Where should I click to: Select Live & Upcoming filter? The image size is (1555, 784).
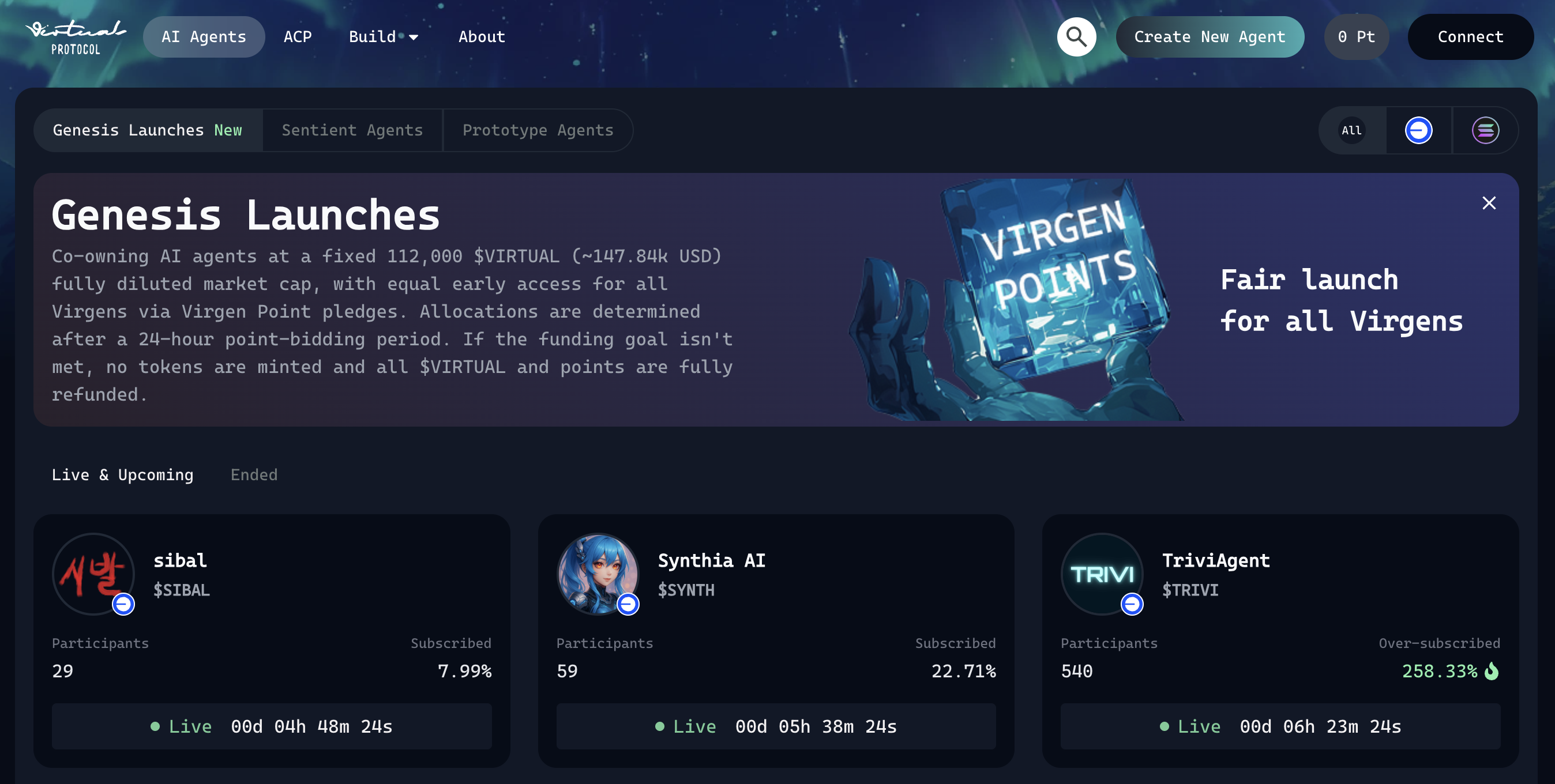point(122,475)
